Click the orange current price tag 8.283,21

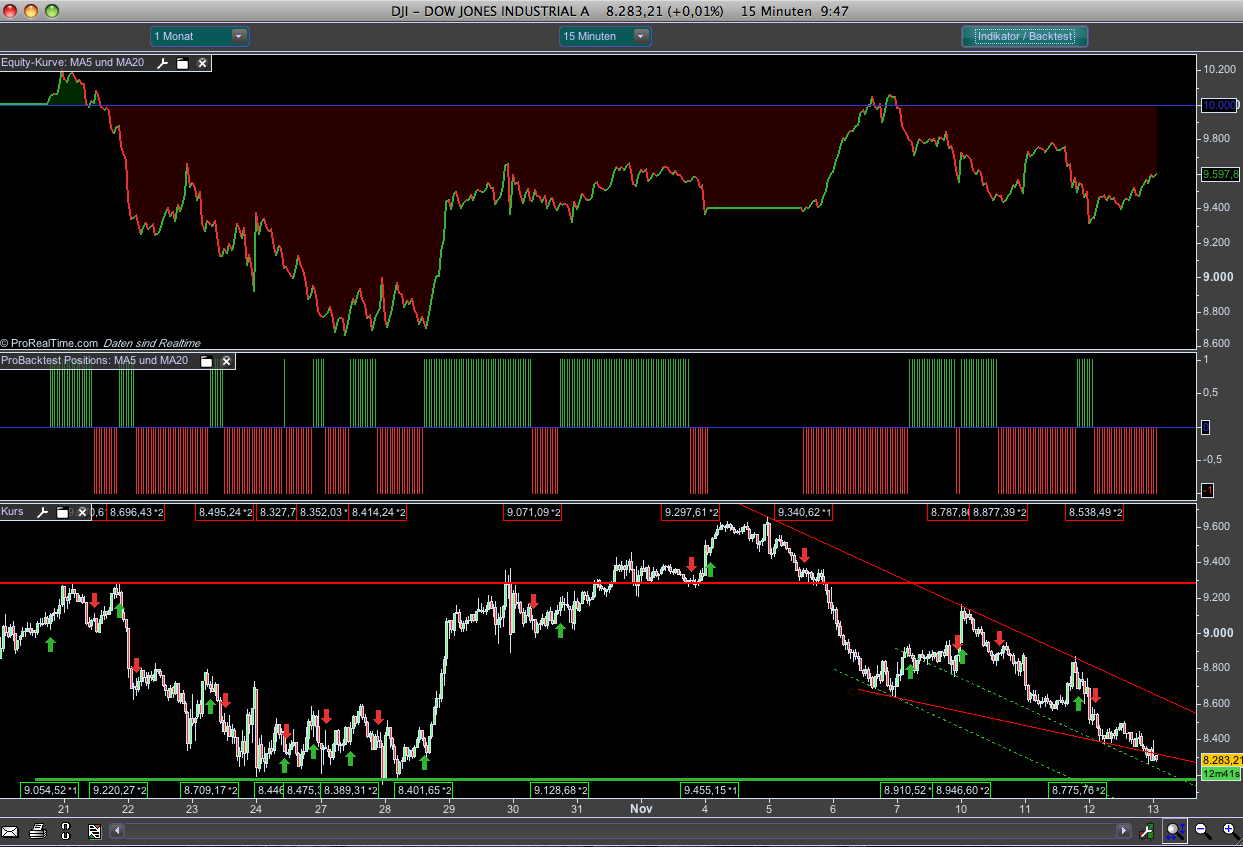[x=1221, y=761]
